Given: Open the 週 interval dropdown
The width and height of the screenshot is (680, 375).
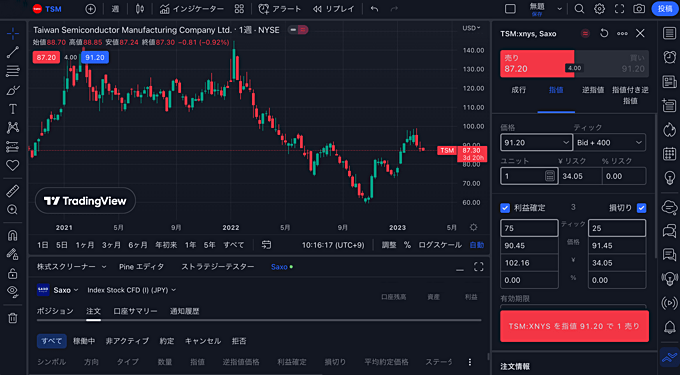Looking at the screenshot, I should 115,9.
